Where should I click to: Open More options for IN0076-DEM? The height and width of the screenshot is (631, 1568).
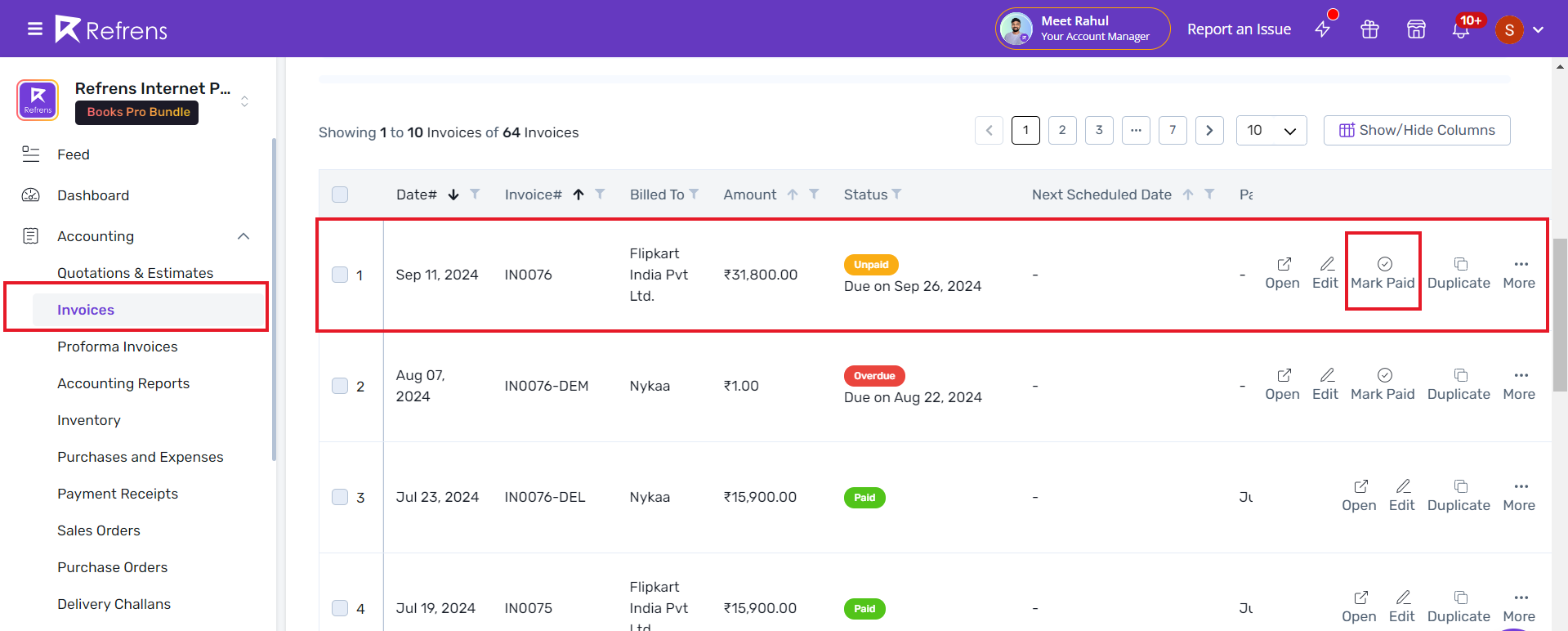pyautogui.click(x=1519, y=384)
